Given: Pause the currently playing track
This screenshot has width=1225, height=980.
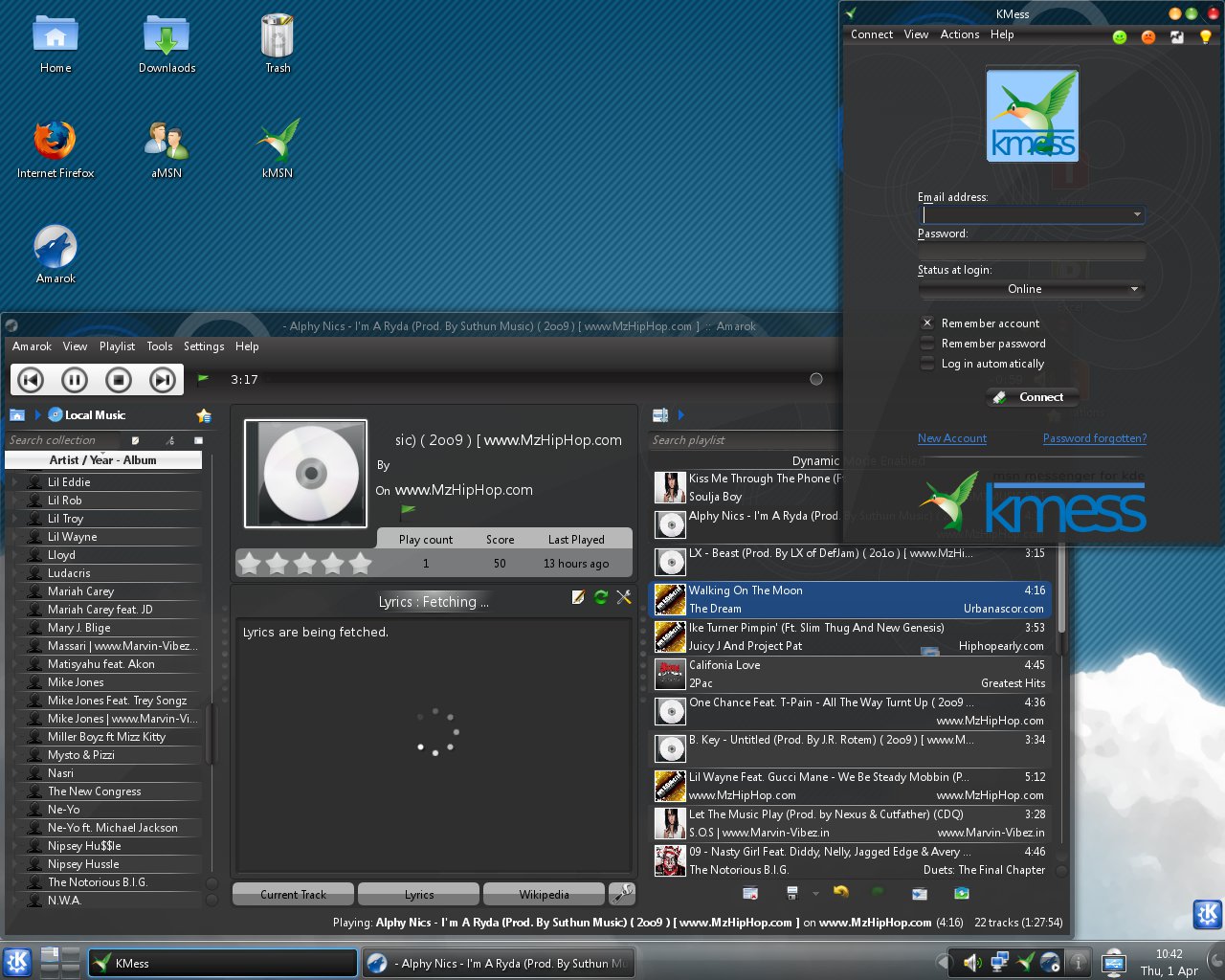Looking at the screenshot, I should 75,380.
